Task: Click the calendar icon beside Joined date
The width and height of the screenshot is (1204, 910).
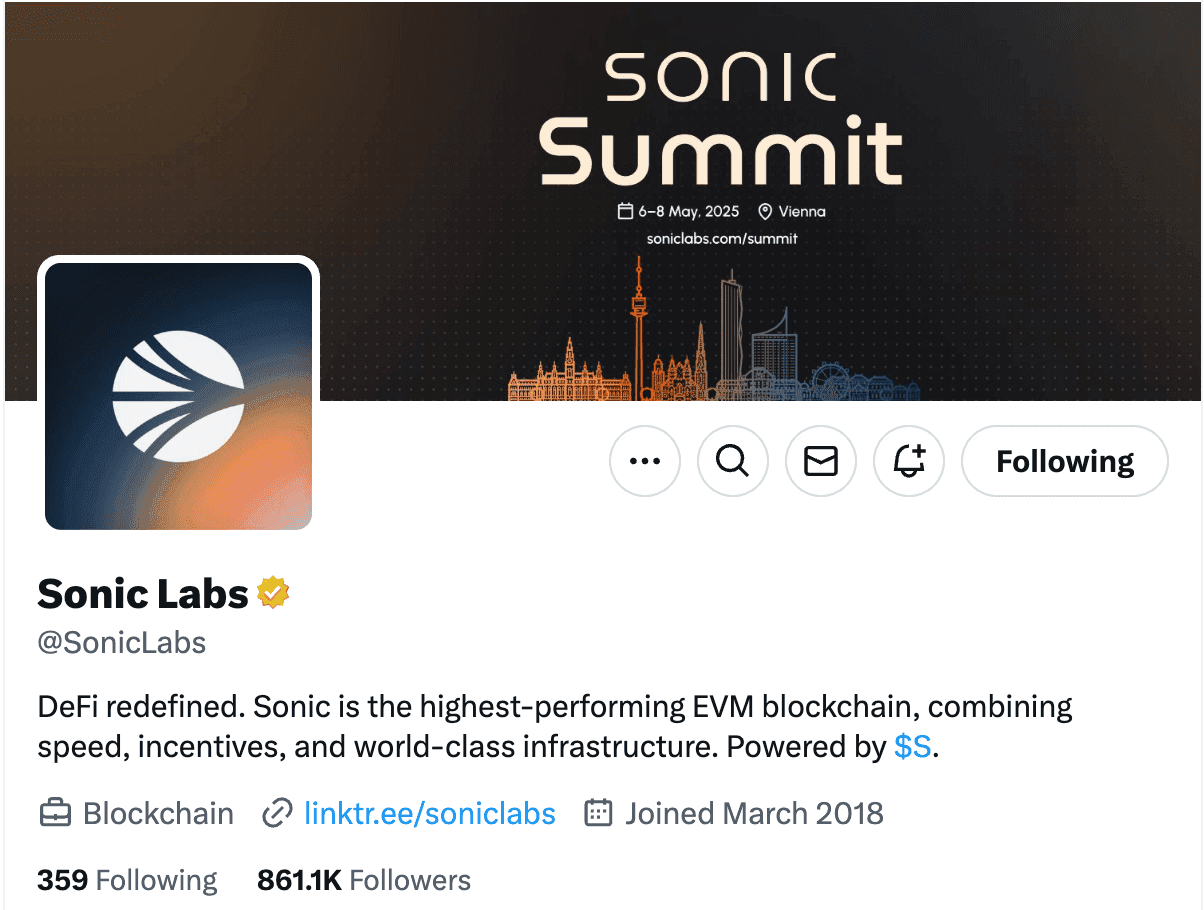Action: [598, 813]
